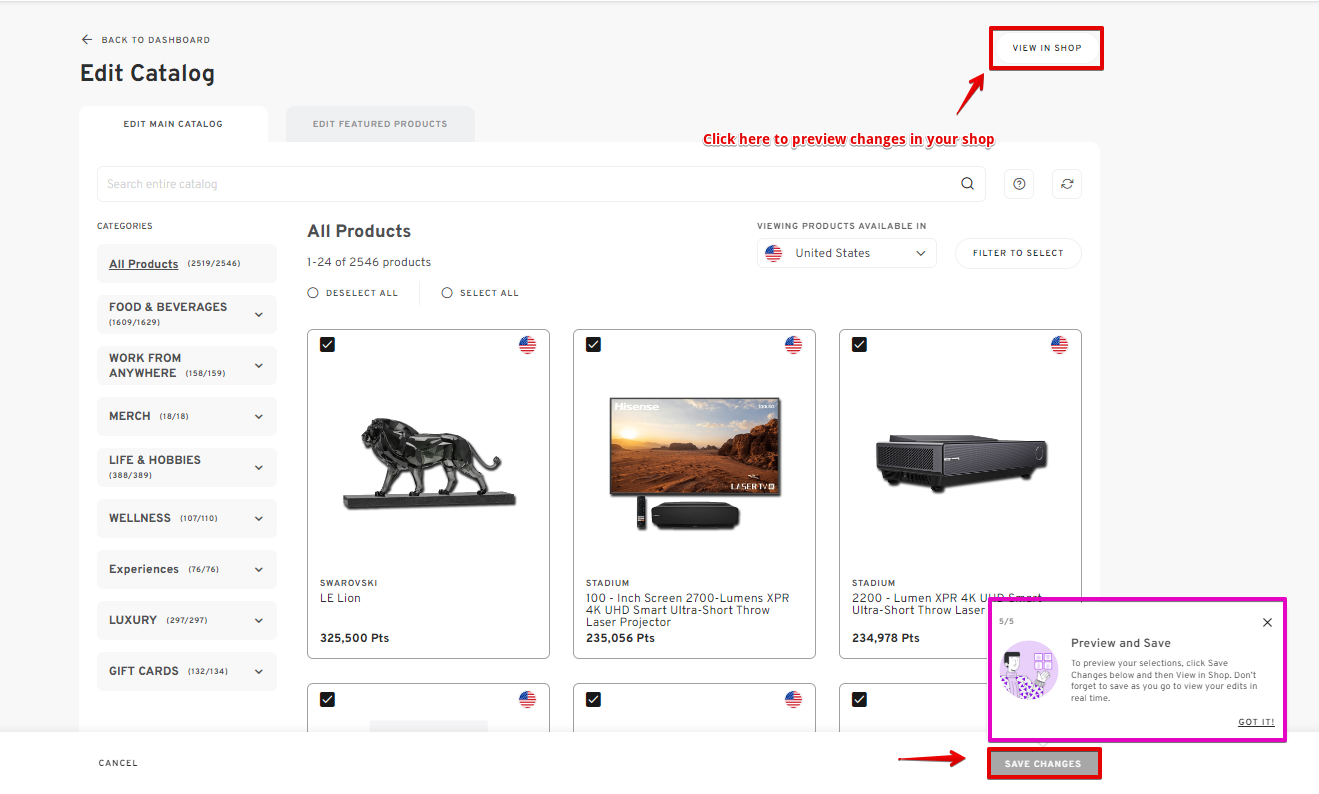Click US flag on LE Lion card
This screenshot has height=794, width=1319.
tap(527, 345)
